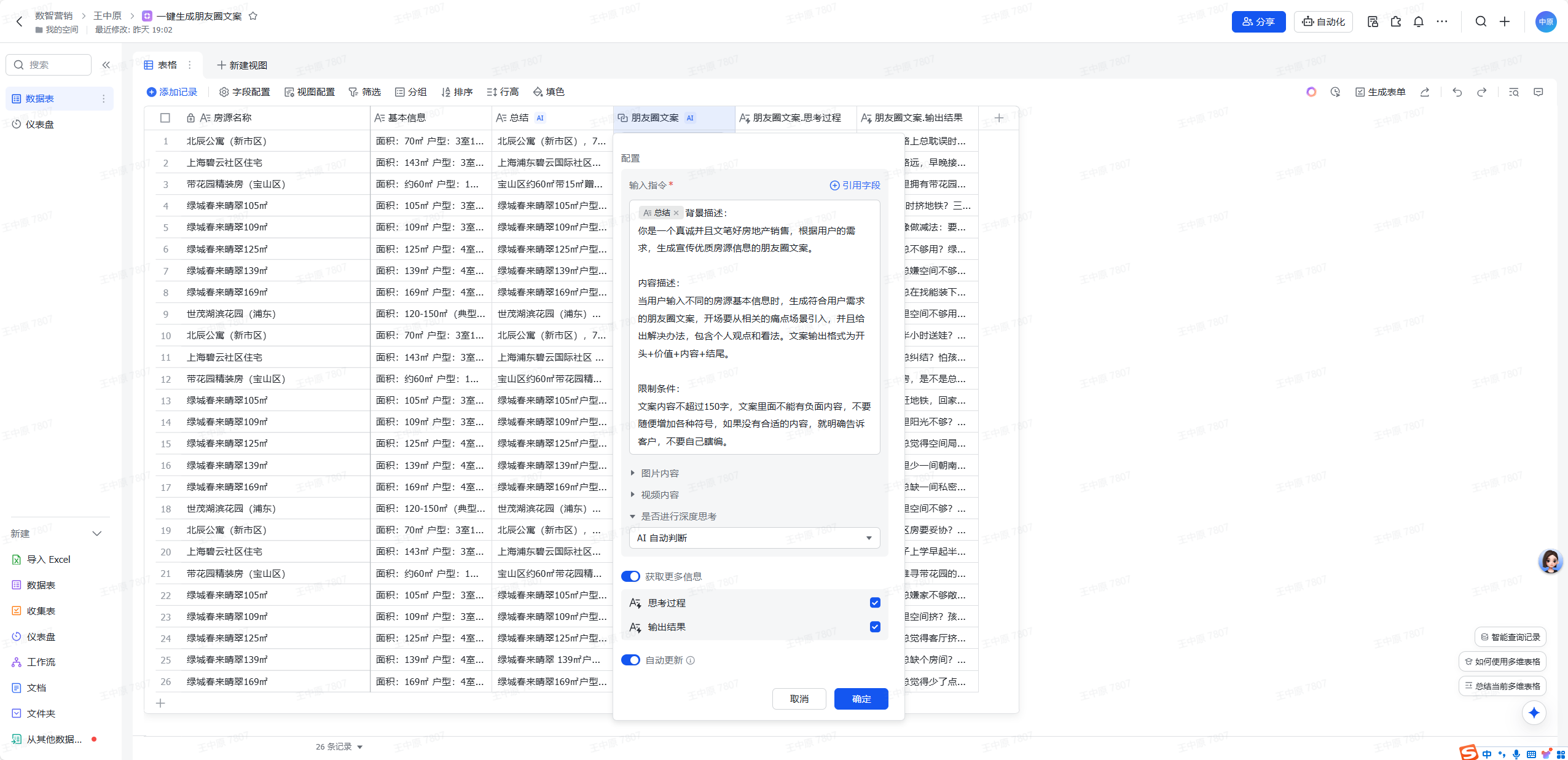Click the redo icon in the toolbar
1568x760 pixels.
(1481, 92)
